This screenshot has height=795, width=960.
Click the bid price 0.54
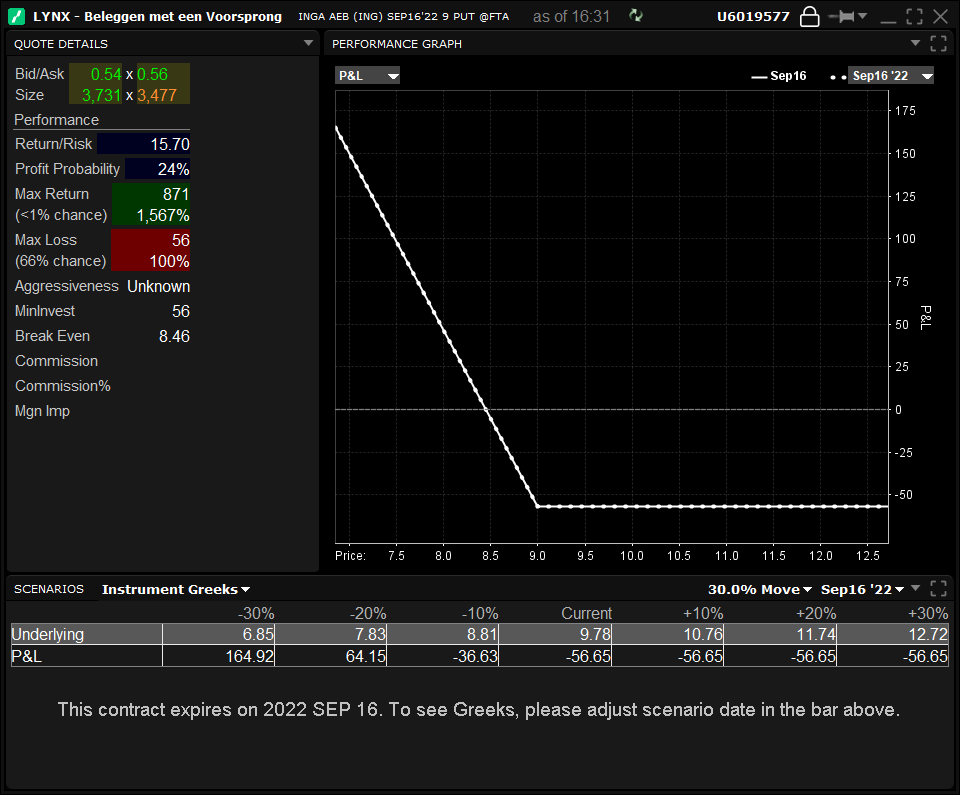click(x=106, y=74)
